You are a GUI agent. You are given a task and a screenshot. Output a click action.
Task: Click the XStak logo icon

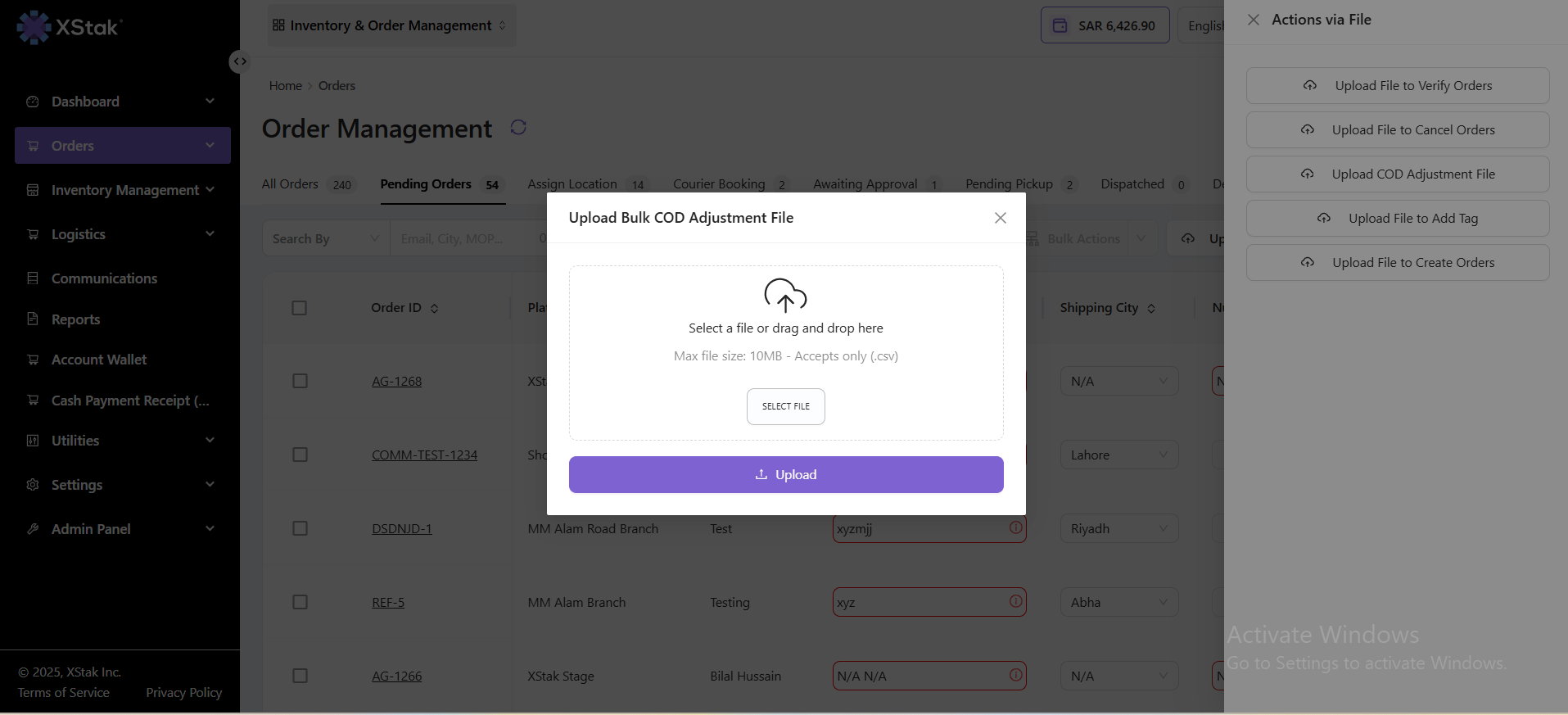pyautogui.click(x=34, y=27)
